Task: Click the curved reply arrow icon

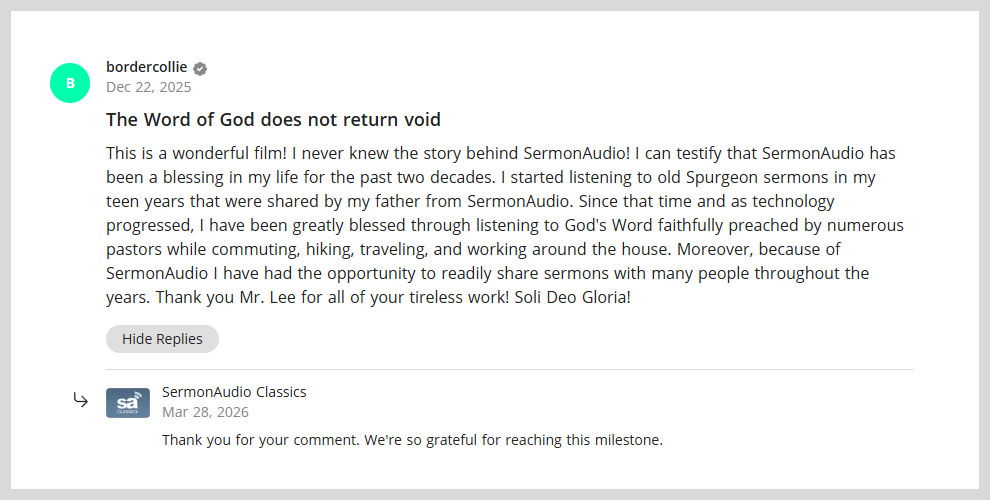Action: click(x=81, y=400)
